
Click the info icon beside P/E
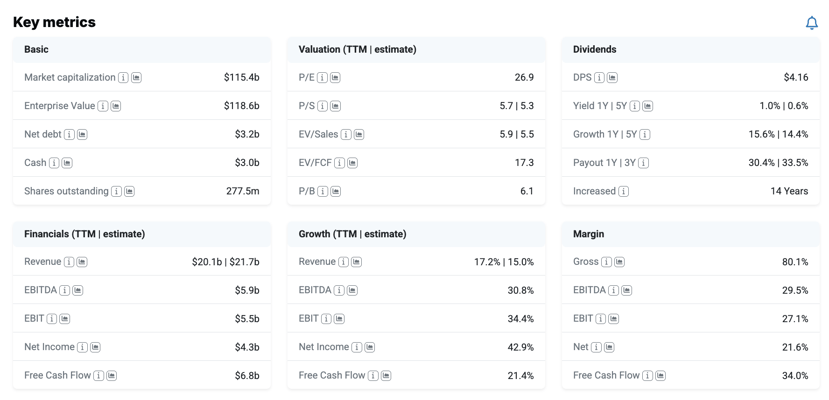click(x=322, y=78)
